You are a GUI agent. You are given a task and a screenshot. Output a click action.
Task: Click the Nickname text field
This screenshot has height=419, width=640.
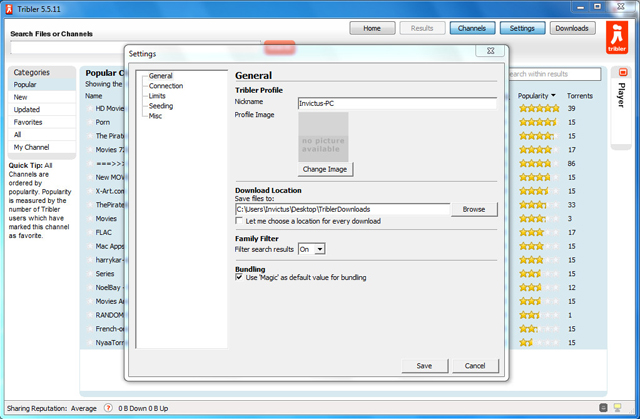coord(396,103)
